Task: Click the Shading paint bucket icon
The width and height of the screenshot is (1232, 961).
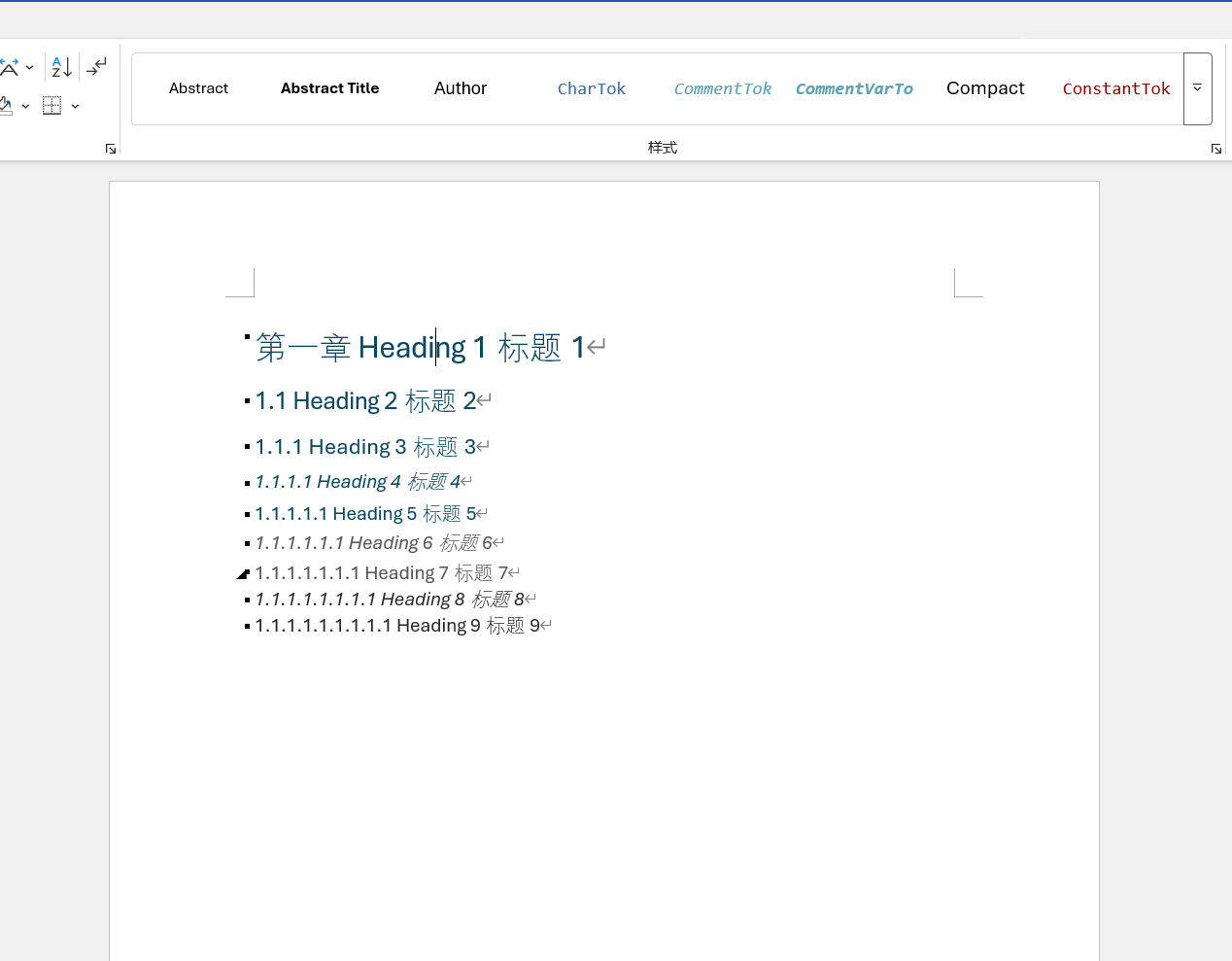Action: (x=6, y=106)
